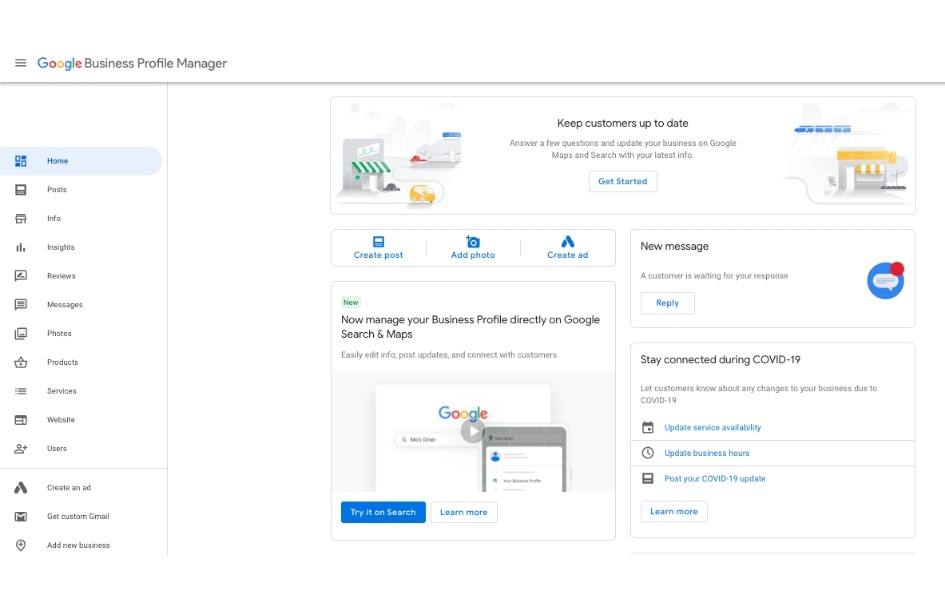Open the hamburger main menu

point(20,63)
